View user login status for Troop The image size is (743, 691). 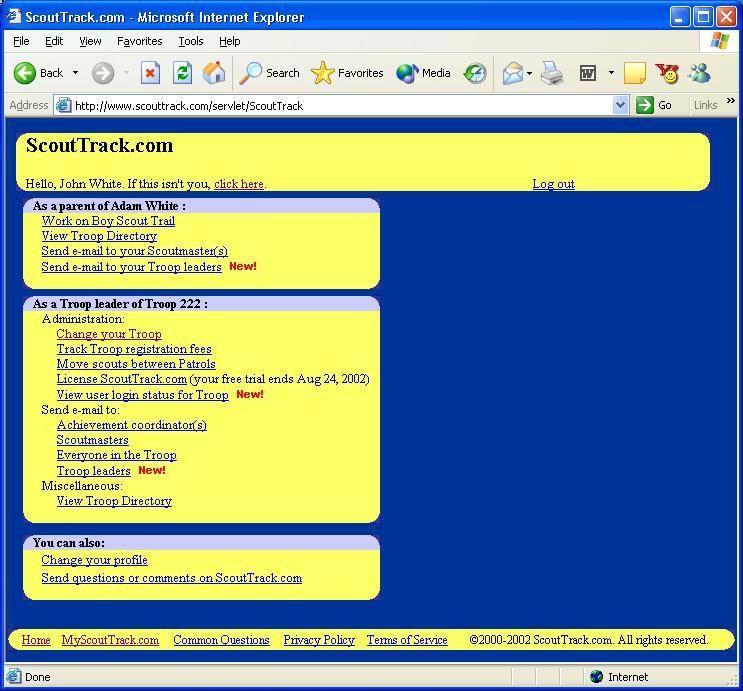coord(142,395)
